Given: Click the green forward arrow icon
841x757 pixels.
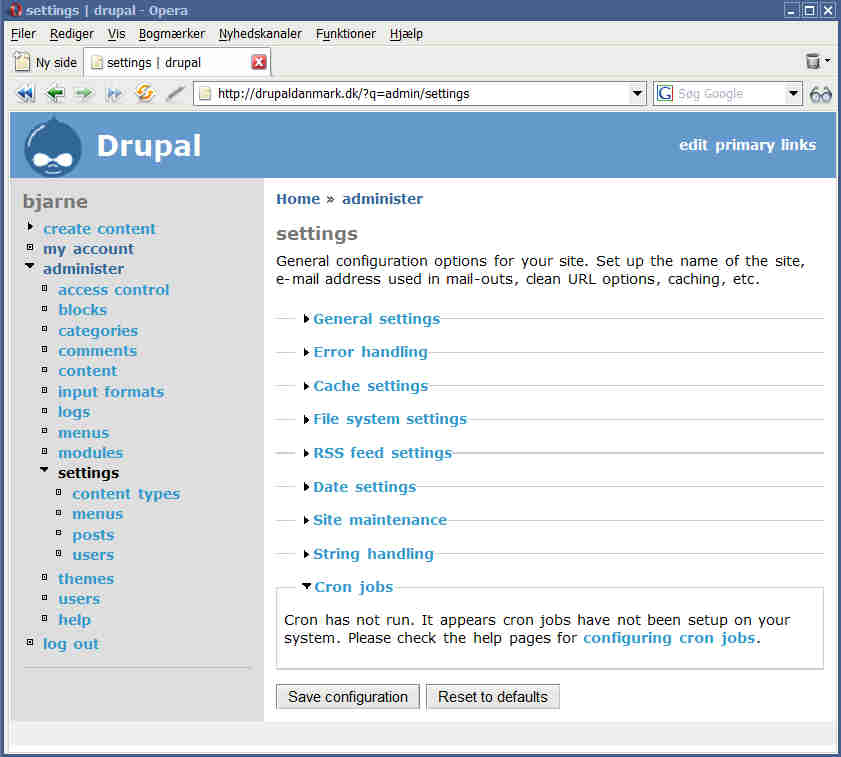Looking at the screenshot, I should pos(84,94).
